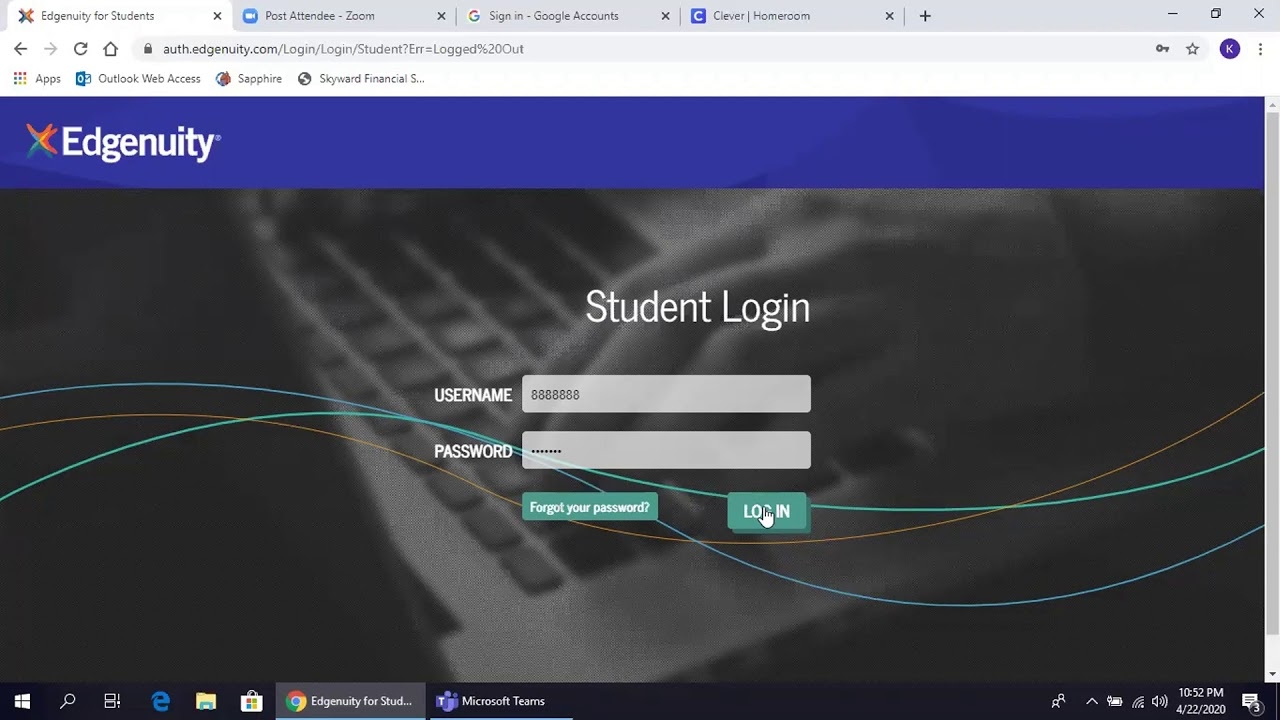Open the Chrome three-dot menu
Image resolution: width=1280 pixels, height=720 pixels.
(1259, 49)
